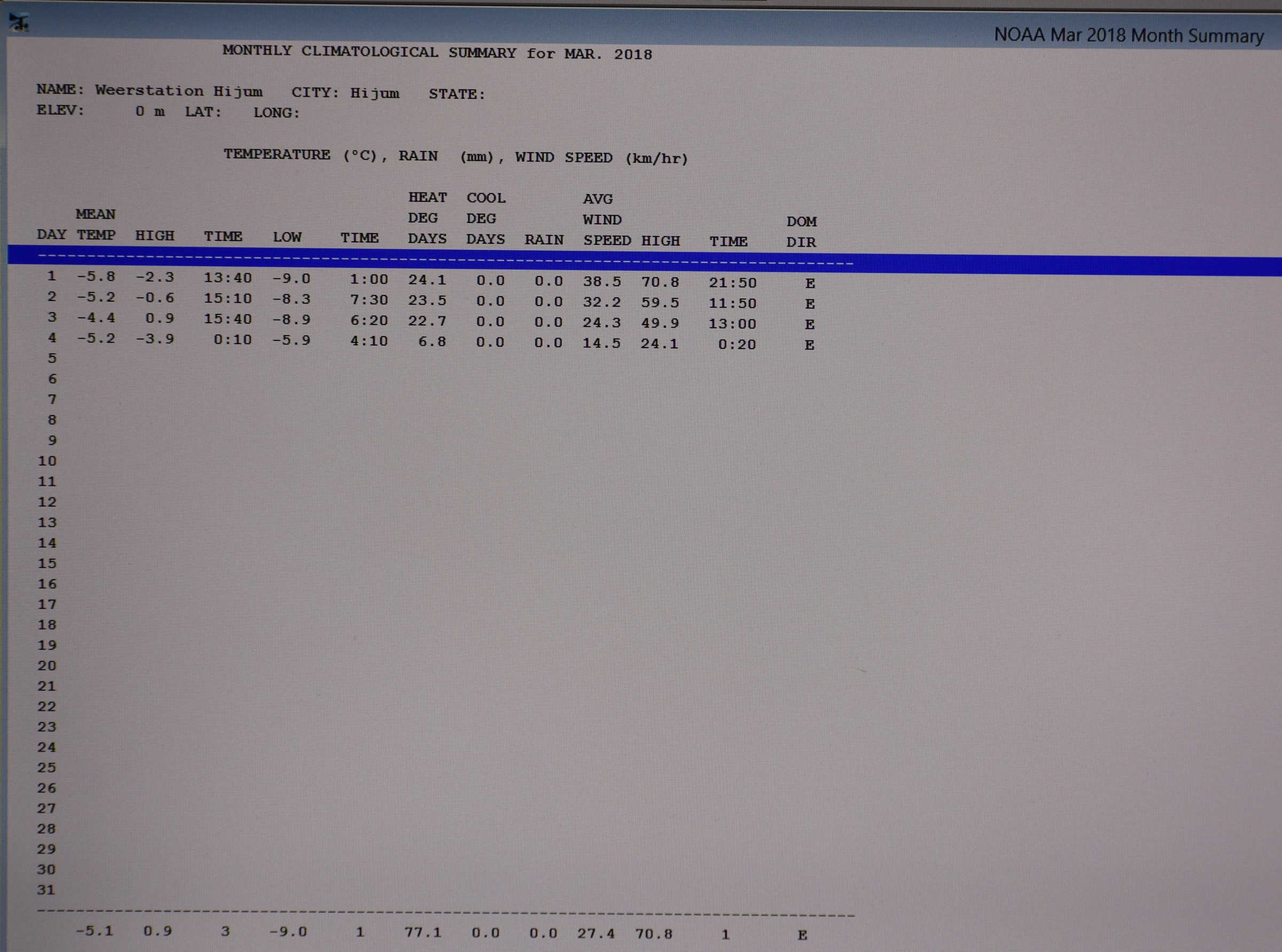This screenshot has width=1282, height=952.
Task: Click heat degree days '22.7'
Action: 427,321
